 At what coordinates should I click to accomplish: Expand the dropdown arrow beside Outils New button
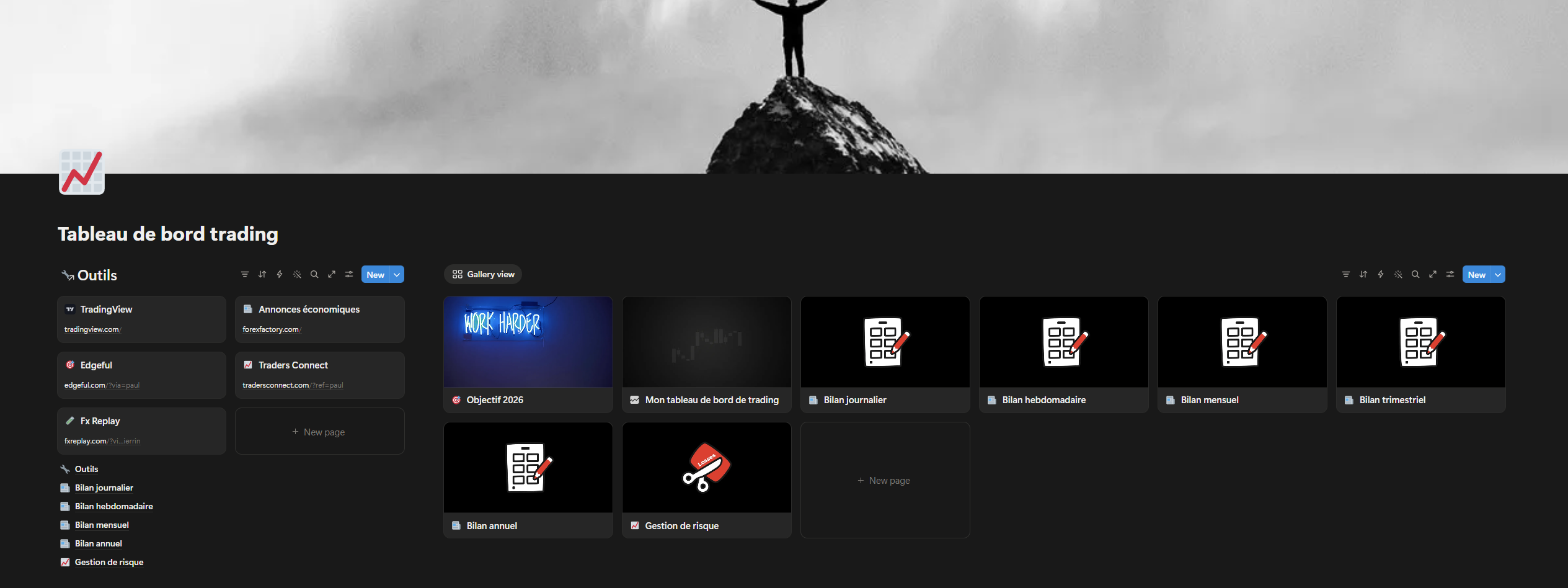[x=397, y=274]
